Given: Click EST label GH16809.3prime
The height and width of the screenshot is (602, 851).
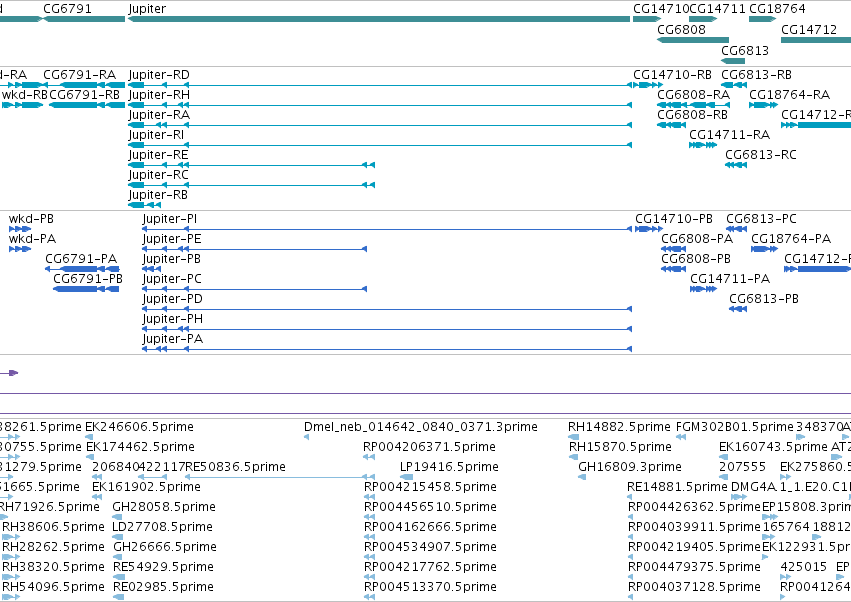Looking at the screenshot, I should [630, 467].
